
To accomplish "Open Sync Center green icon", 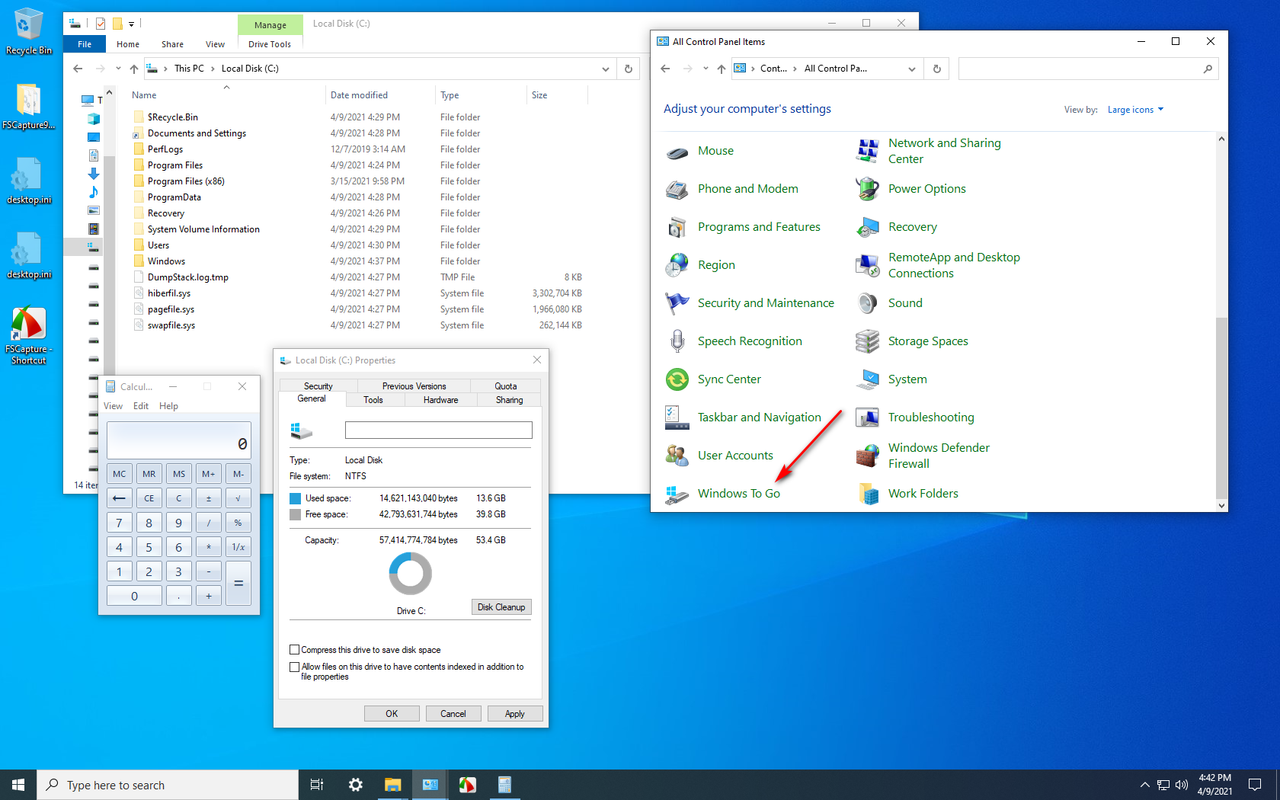I will pos(677,379).
